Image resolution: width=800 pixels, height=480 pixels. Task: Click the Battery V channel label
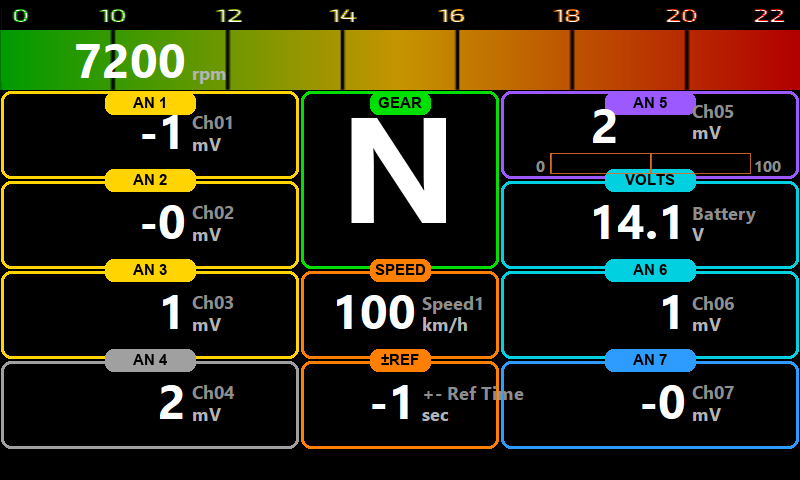tap(723, 224)
